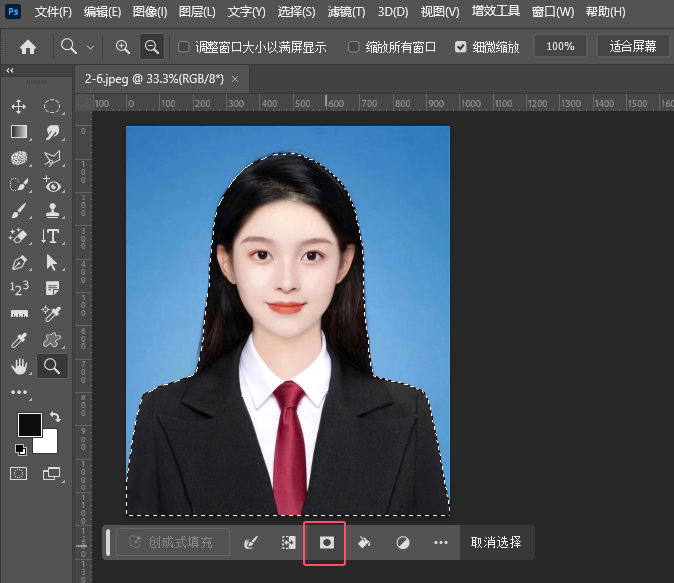Viewport: 674px width, 583px height.
Task: Uncheck the 细微缩放 checkbox
Action: tap(460, 47)
